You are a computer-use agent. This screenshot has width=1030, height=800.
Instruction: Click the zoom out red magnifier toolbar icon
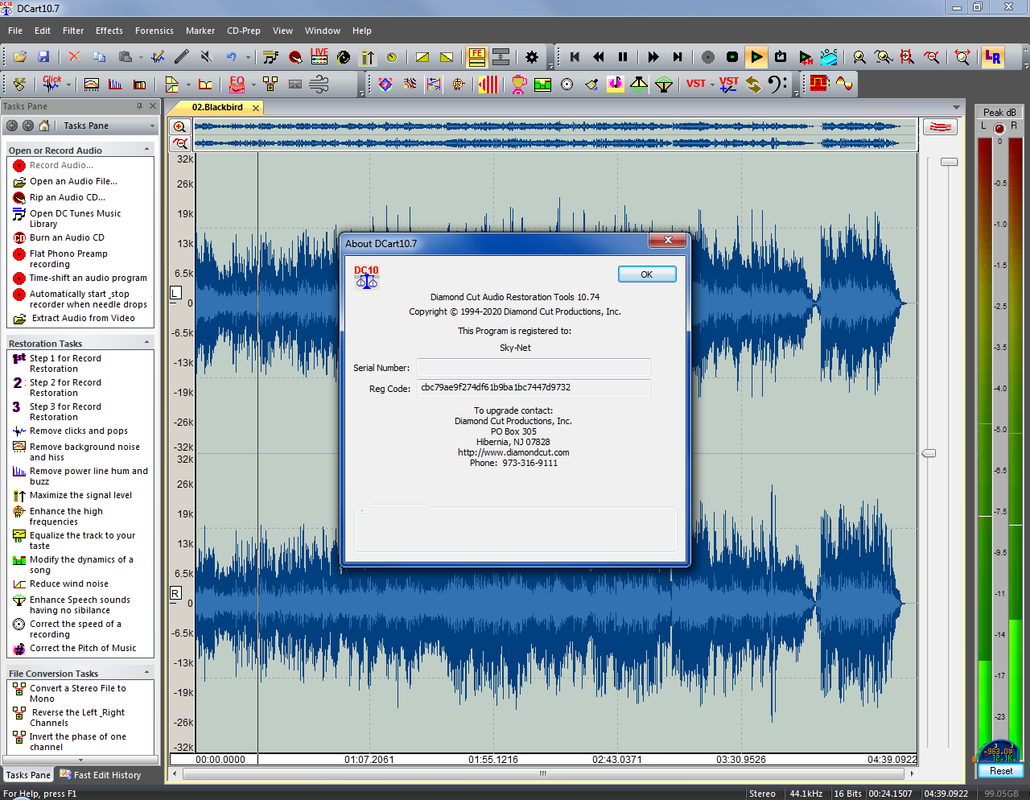tap(931, 57)
